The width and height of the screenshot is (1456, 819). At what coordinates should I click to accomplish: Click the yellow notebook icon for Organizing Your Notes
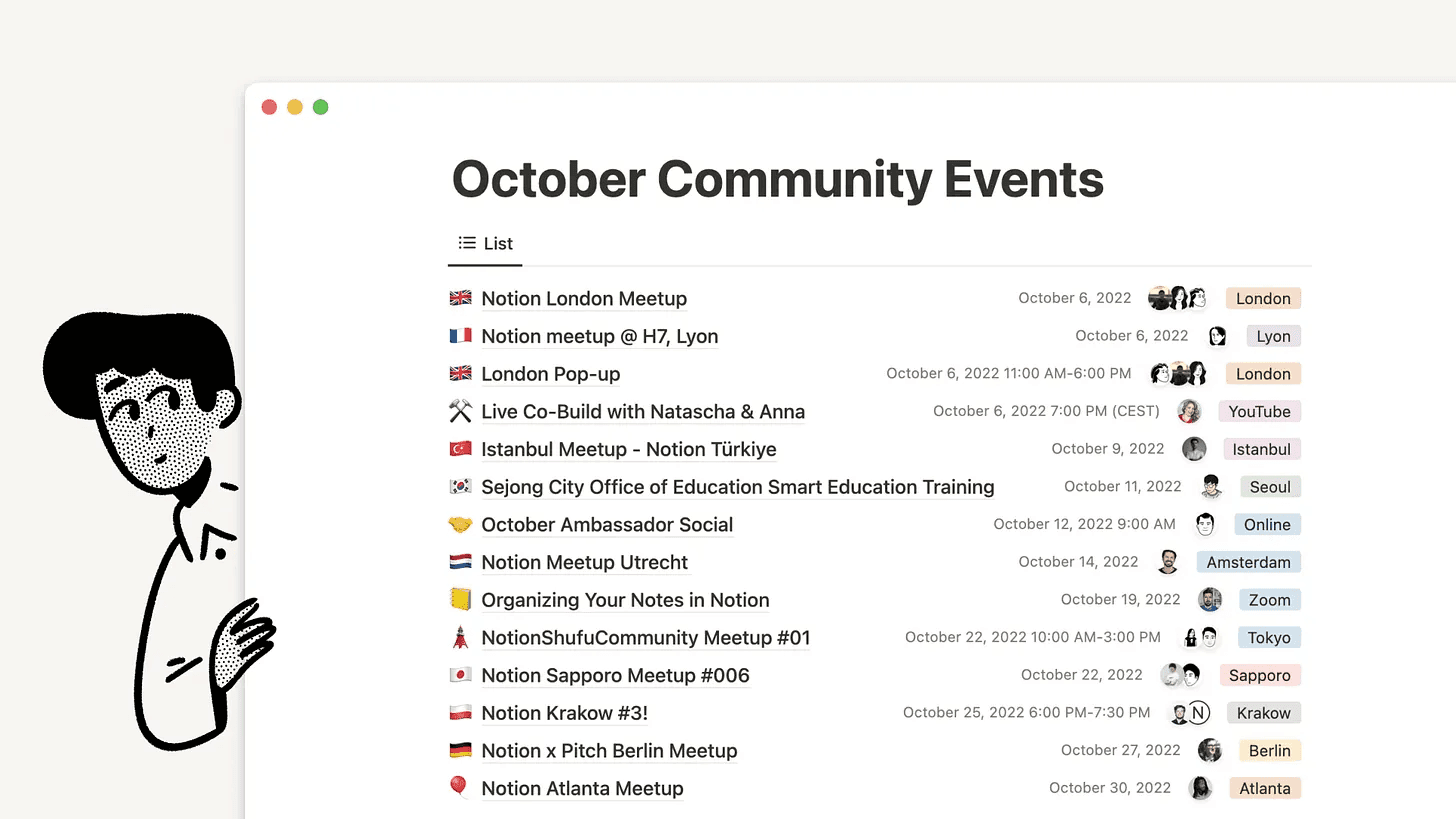[x=460, y=600]
